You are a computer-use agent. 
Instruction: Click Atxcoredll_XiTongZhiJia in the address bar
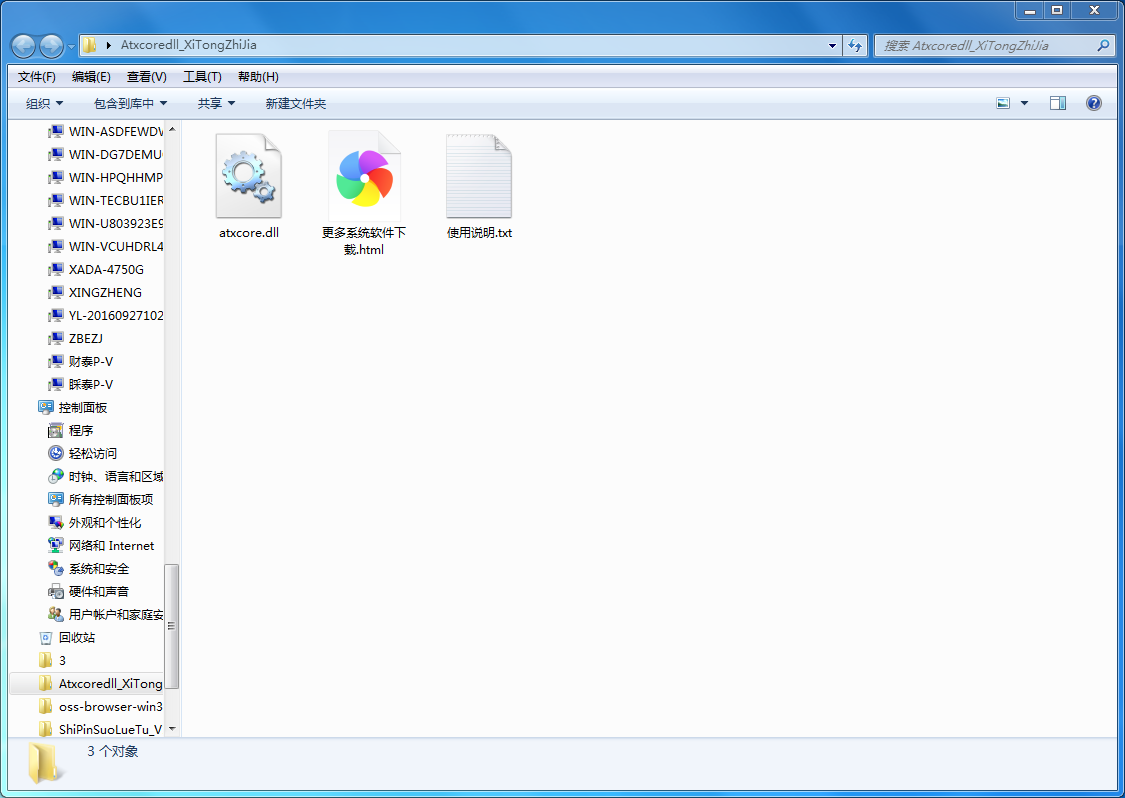[x=189, y=44]
